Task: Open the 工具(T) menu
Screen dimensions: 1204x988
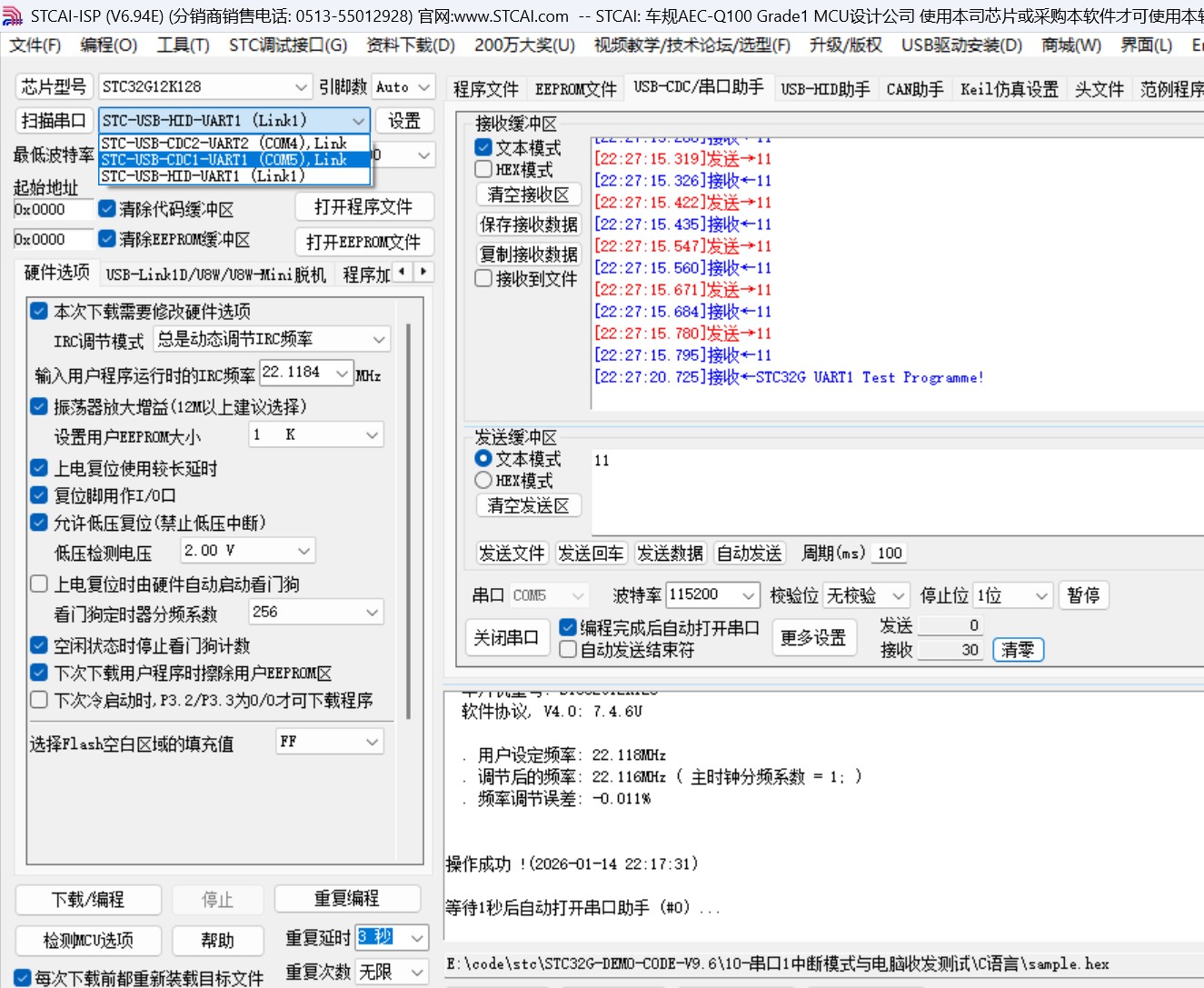Action: click(182, 45)
